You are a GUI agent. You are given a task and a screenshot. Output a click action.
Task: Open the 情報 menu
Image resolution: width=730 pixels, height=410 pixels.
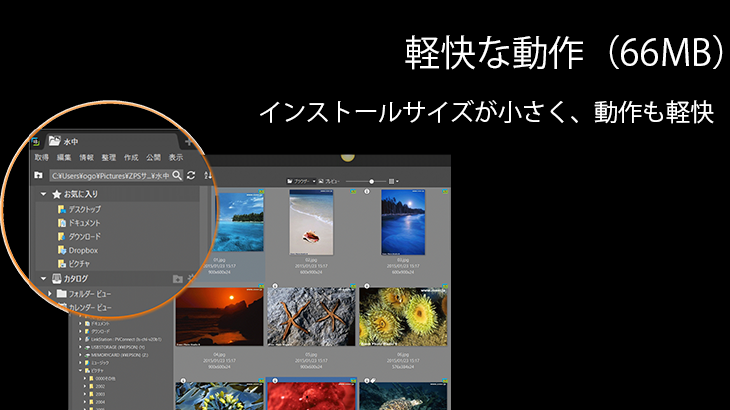tap(86, 157)
